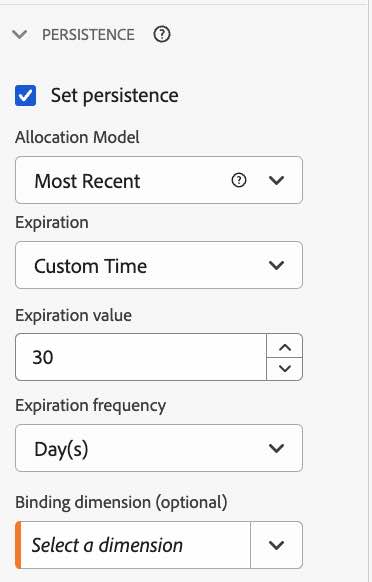Increase the expiration value with up arrow
Viewport: 372px width, 582px height.
285,346
